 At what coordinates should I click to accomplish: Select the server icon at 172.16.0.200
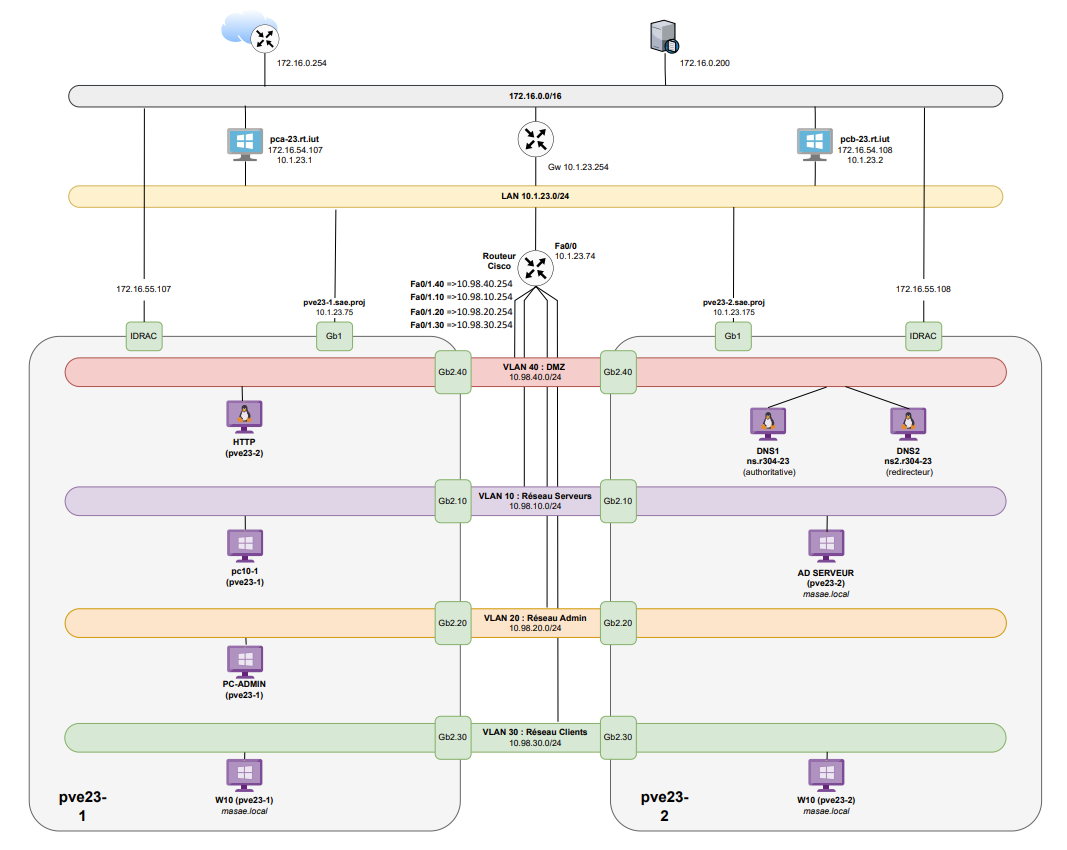(x=663, y=39)
